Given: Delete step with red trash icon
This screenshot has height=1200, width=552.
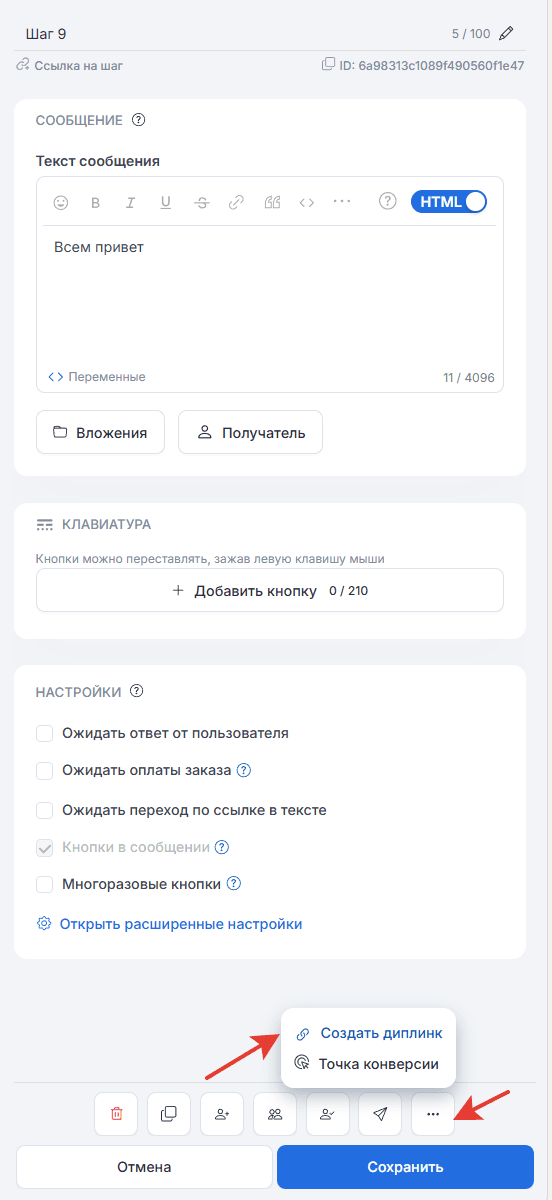Looking at the screenshot, I should (x=117, y=1114).
